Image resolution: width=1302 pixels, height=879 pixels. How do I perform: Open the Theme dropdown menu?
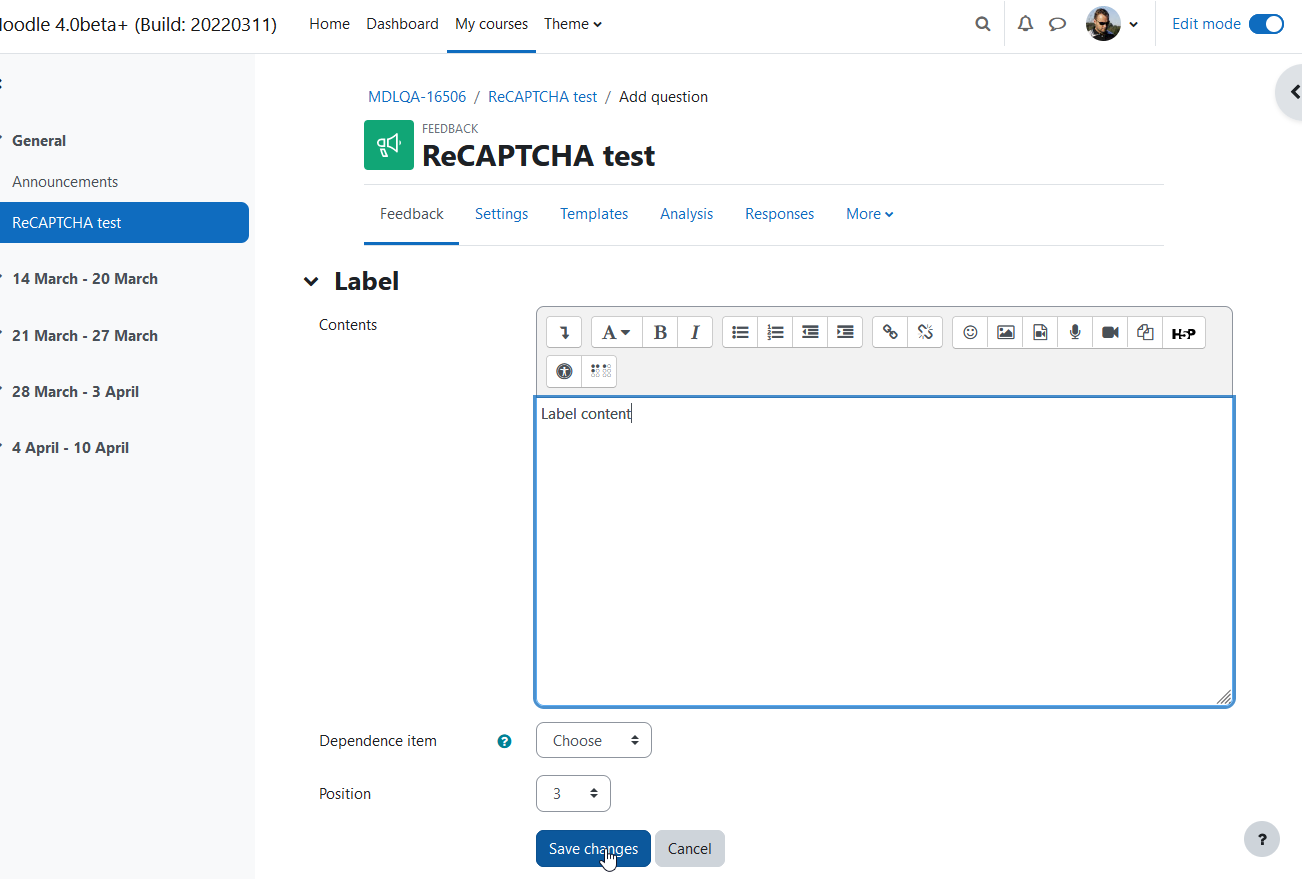573,24
